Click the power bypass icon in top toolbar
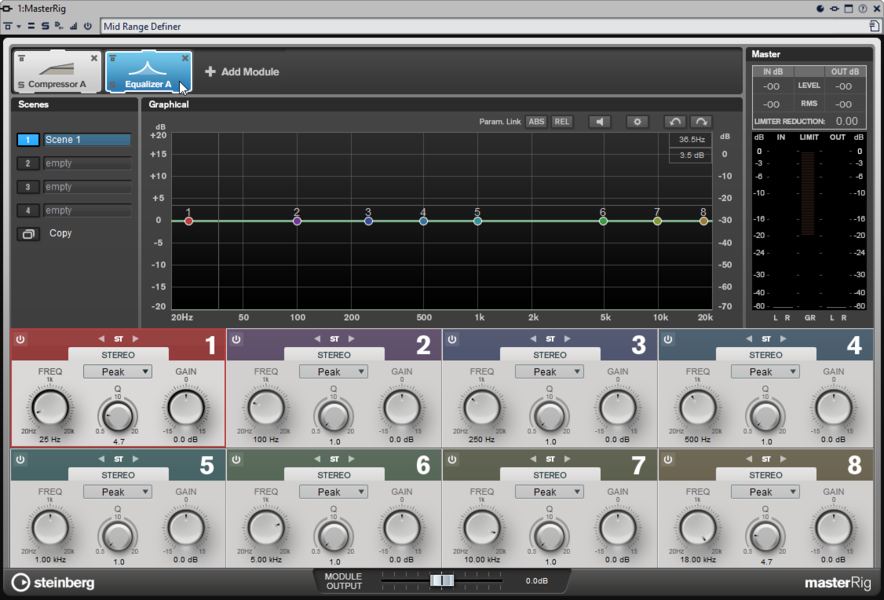 (87, 26)
